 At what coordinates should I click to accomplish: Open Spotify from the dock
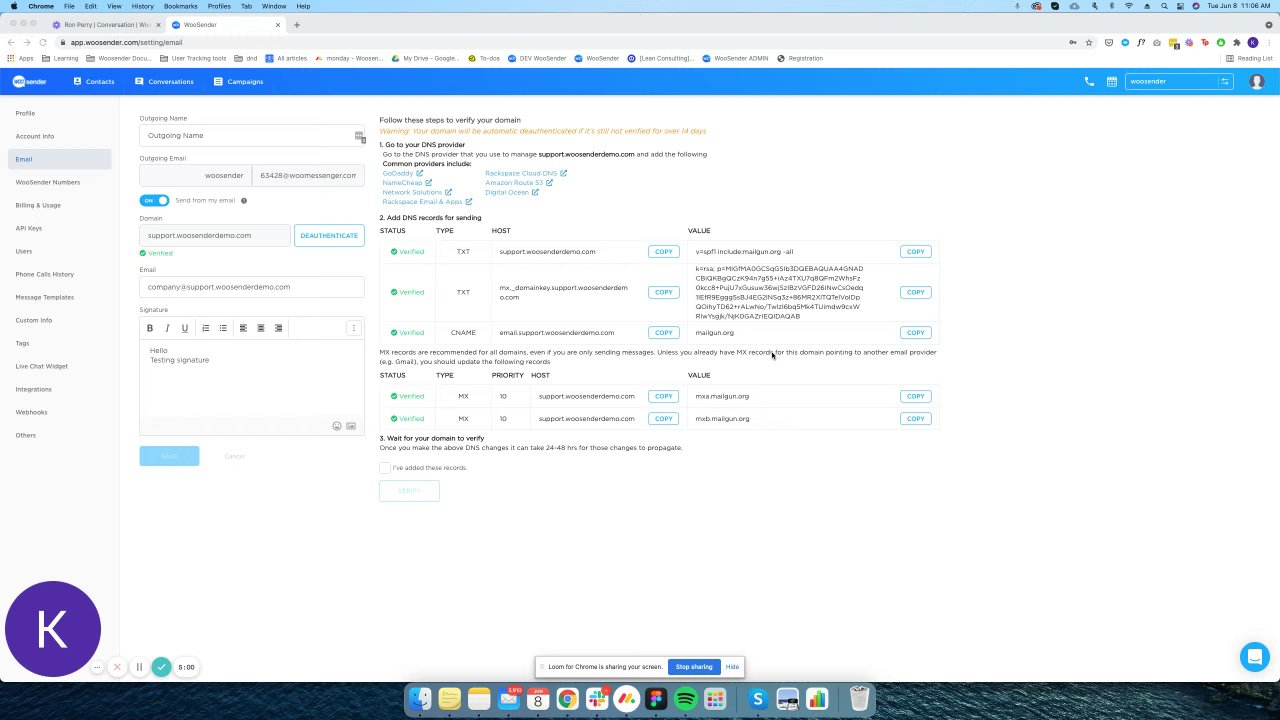pos(686,699)
